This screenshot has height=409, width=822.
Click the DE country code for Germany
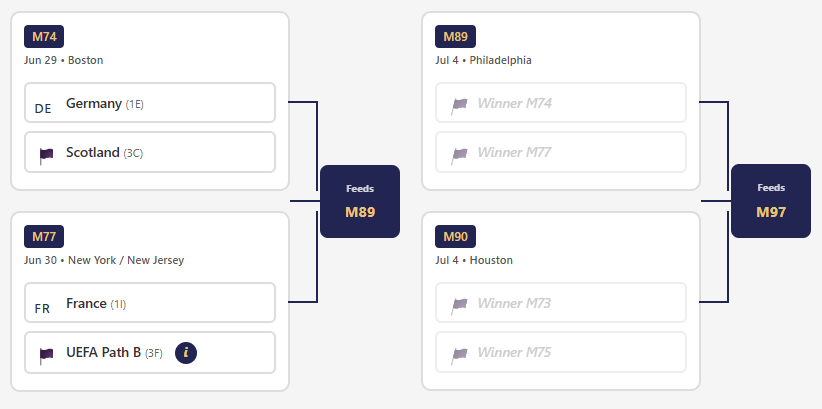(43, 109)
